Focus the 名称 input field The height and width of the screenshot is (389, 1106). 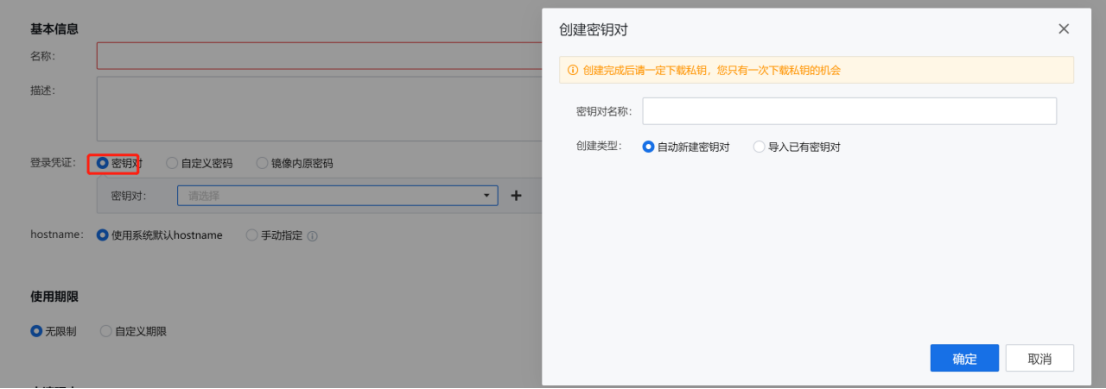pos(319,56)
